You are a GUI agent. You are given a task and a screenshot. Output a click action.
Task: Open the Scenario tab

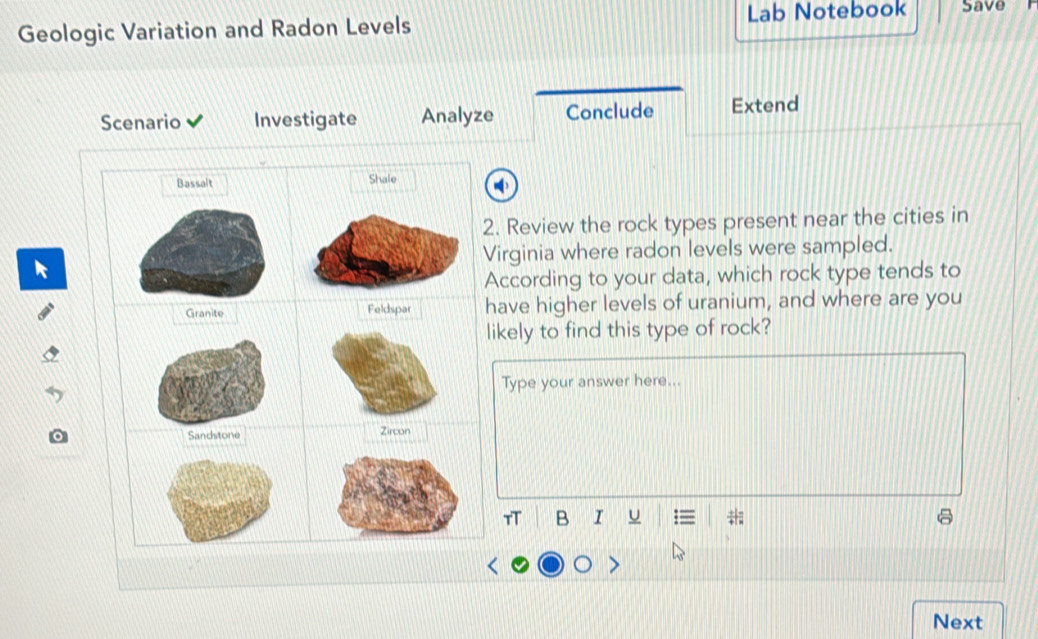point(152,122)
